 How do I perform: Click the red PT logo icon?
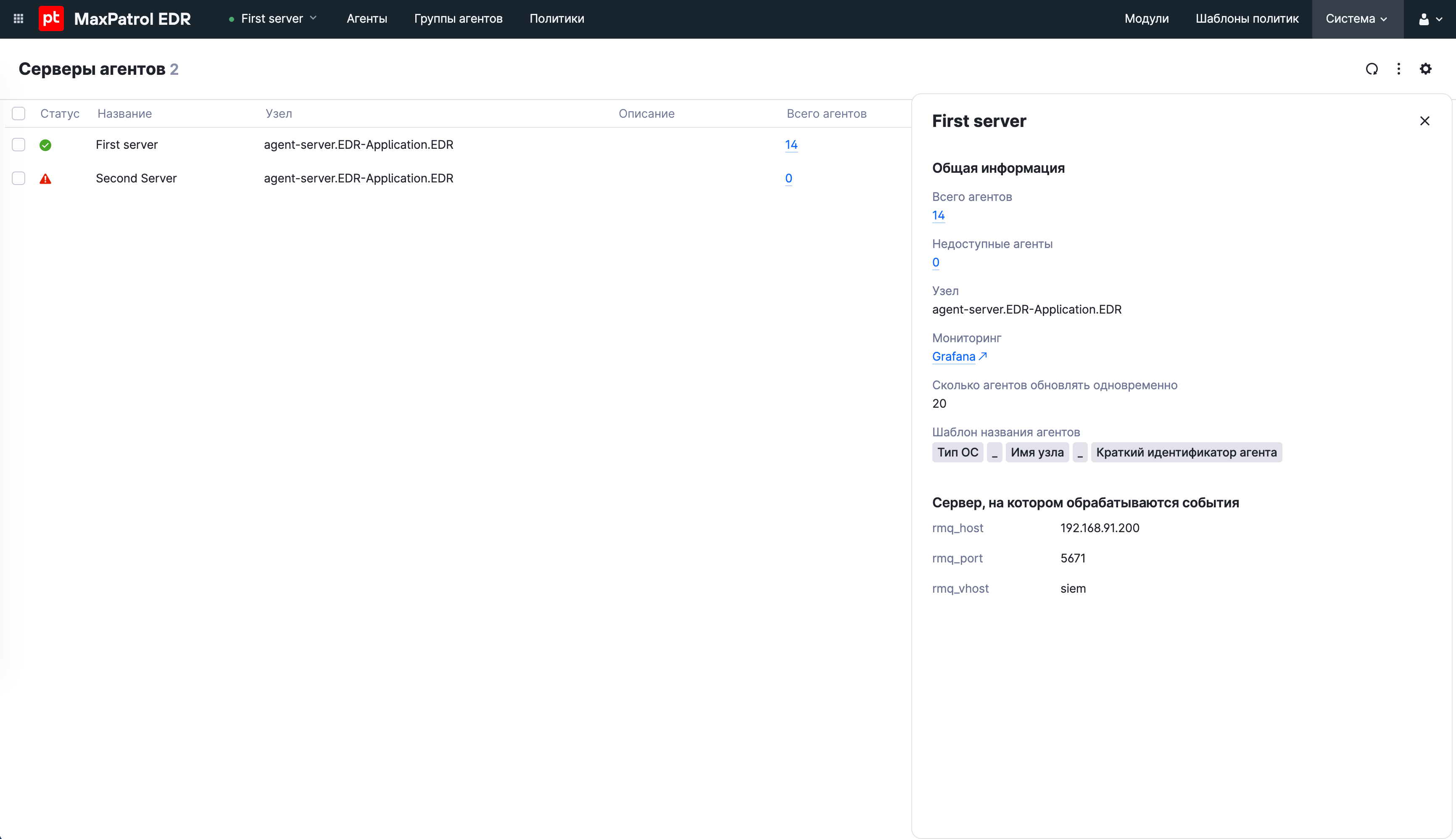pos(51,18)
